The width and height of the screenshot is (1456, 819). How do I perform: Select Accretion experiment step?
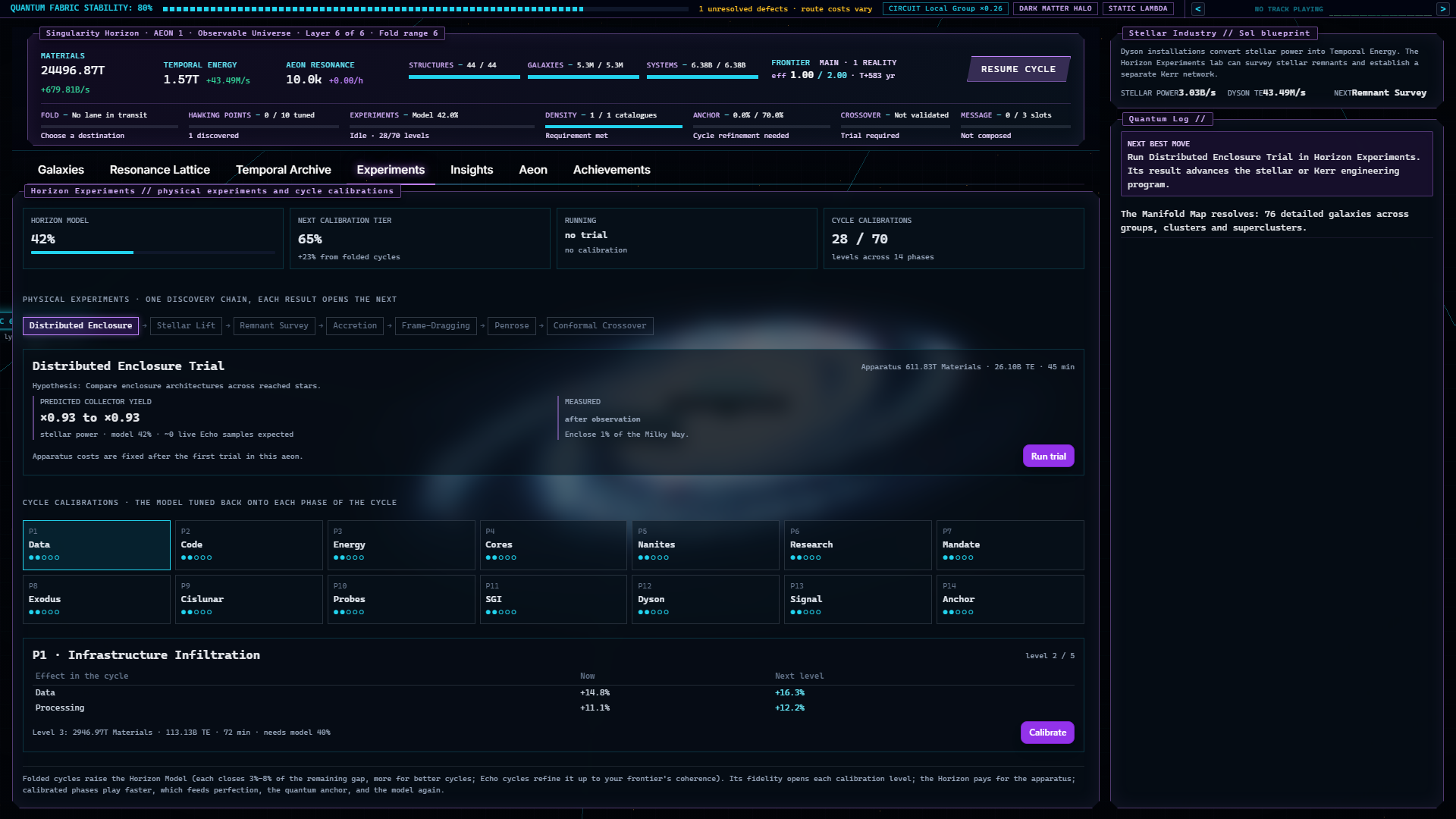pyautogui.click(x=355, y=325)
